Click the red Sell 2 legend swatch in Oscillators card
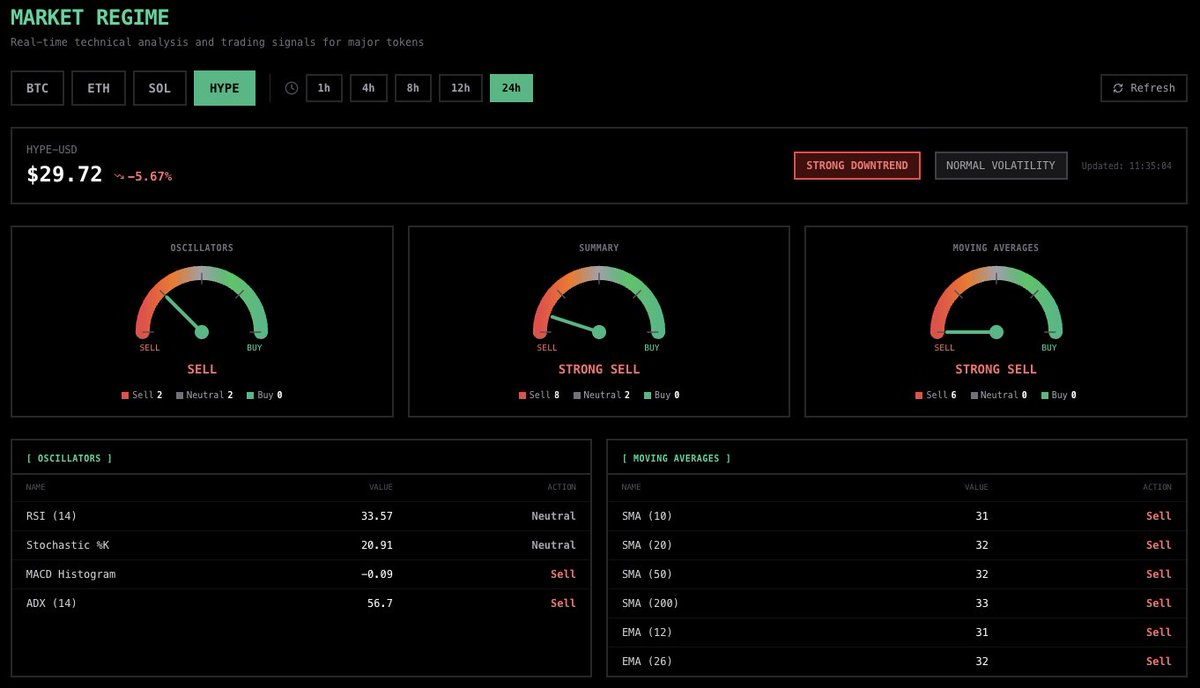1200x688 pixels. point(125,396)
